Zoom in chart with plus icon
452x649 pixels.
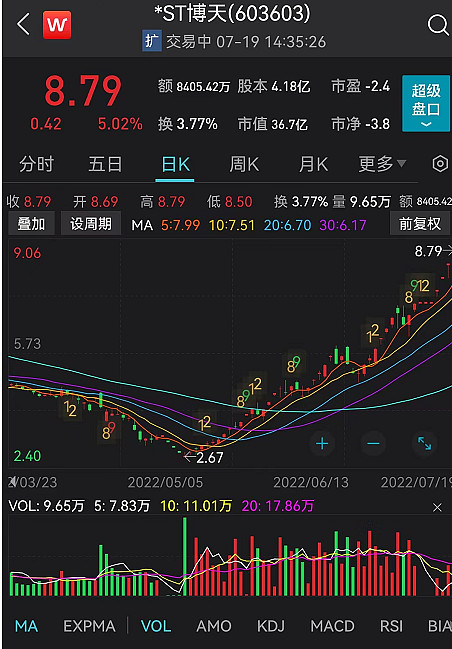pos(322,444)
